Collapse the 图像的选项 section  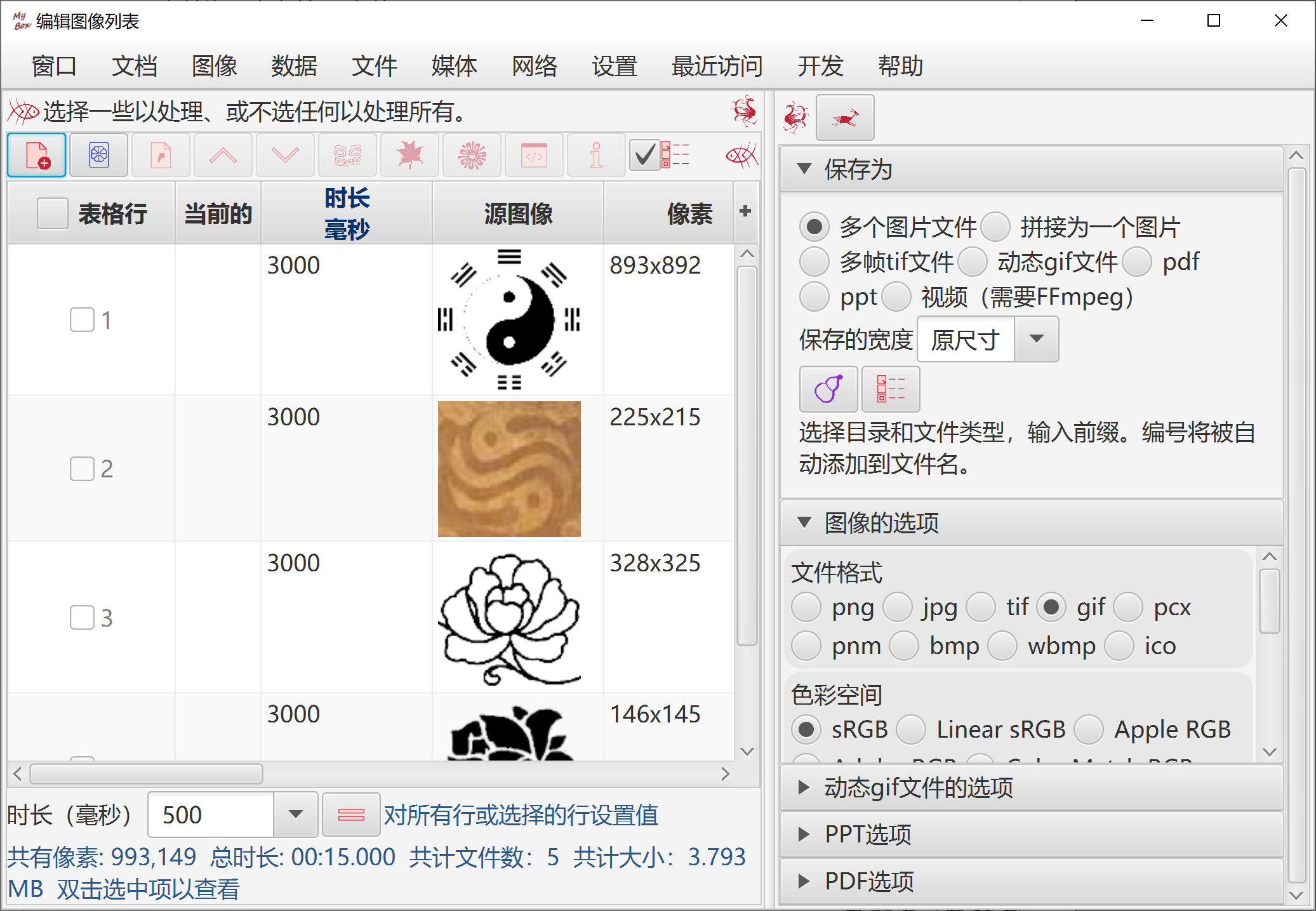click(1032, 523)
